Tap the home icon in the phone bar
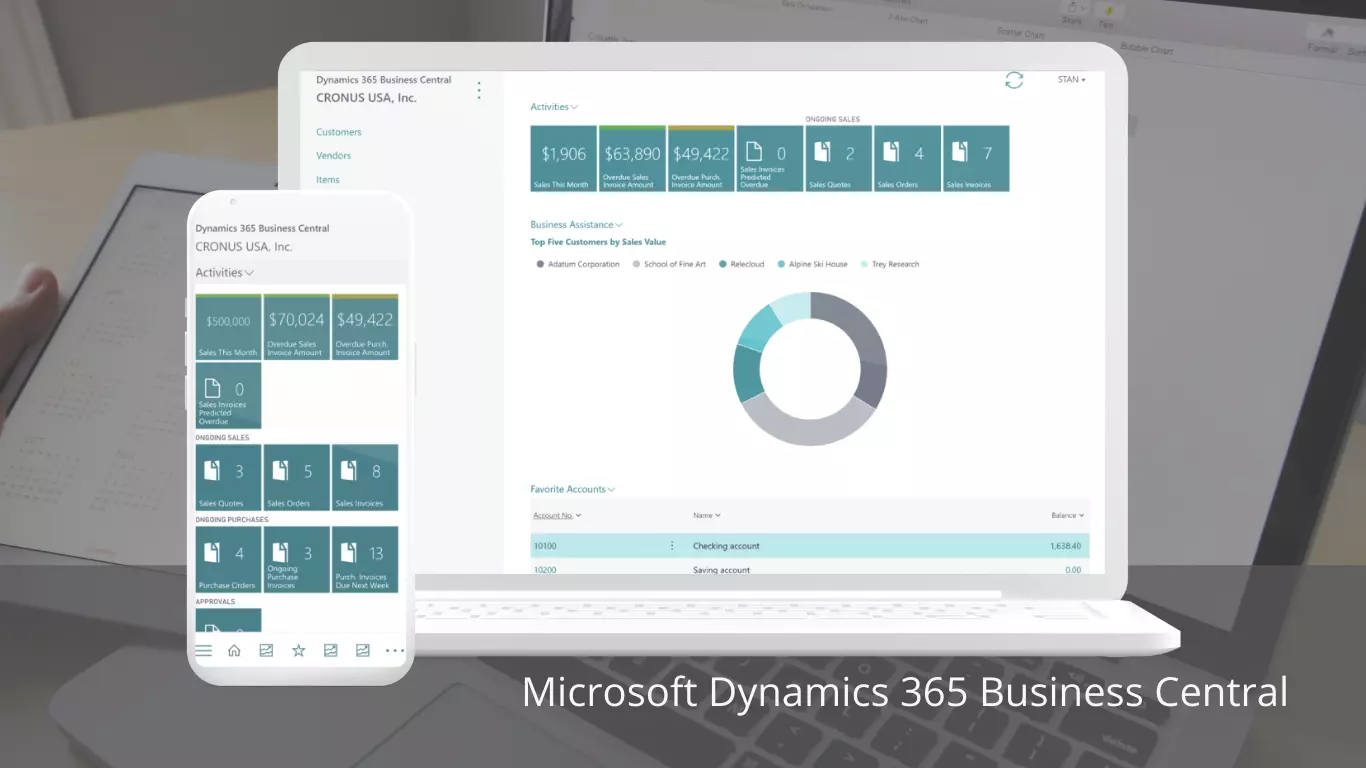 point(234,650)
